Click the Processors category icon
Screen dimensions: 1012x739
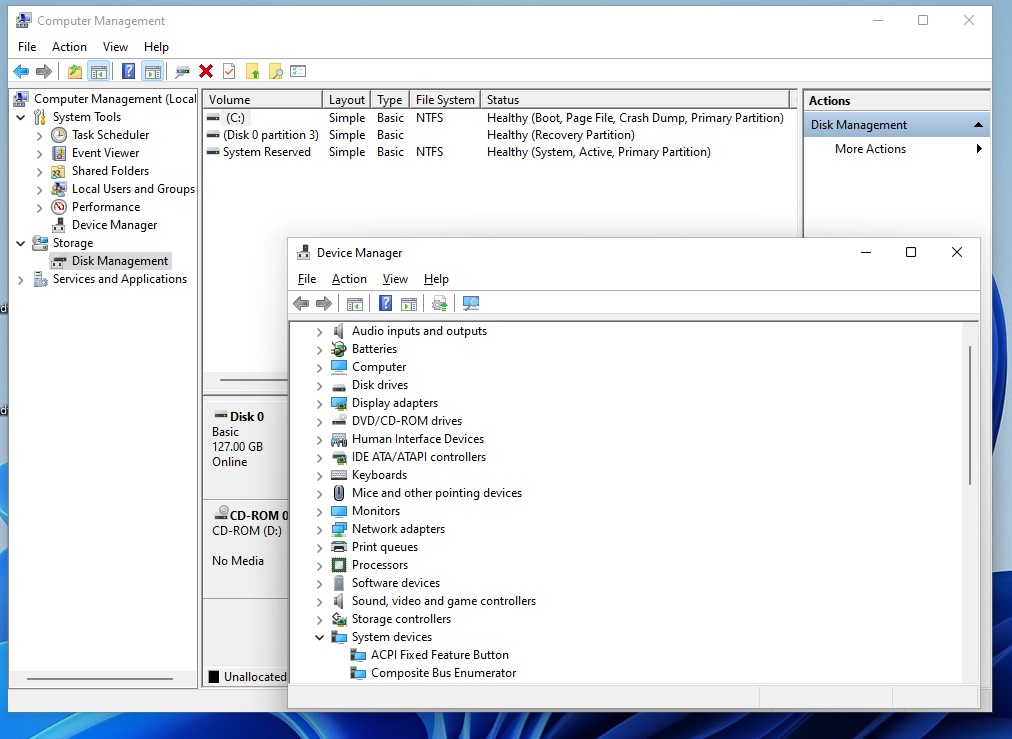(x=339, y=565)
